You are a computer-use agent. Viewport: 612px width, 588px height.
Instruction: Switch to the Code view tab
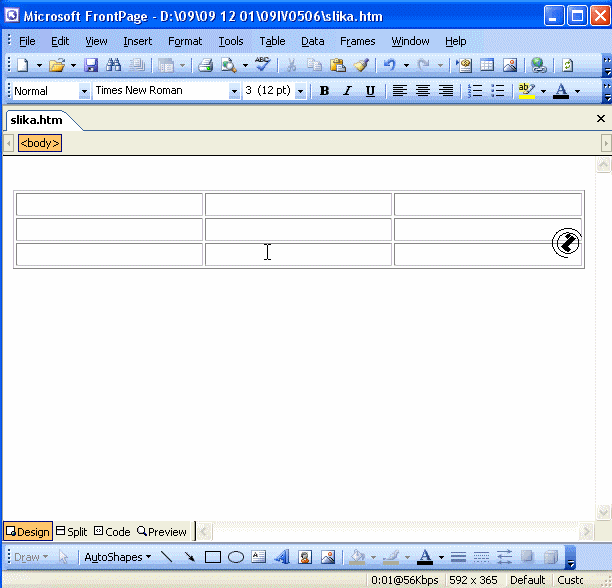point(112,532)
